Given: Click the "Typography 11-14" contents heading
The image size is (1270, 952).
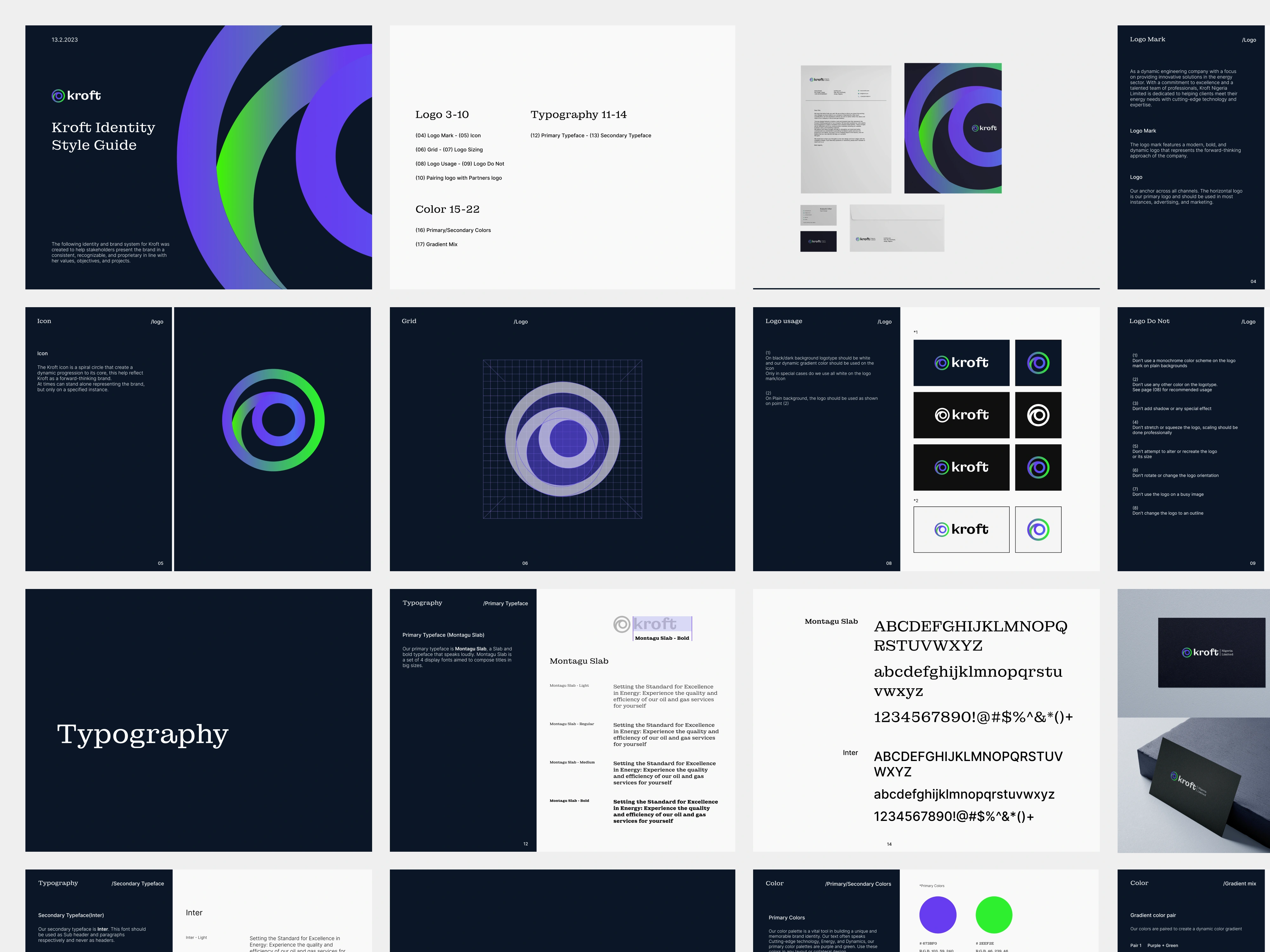Looking at the screenshot, I should [x=578, y=115].
